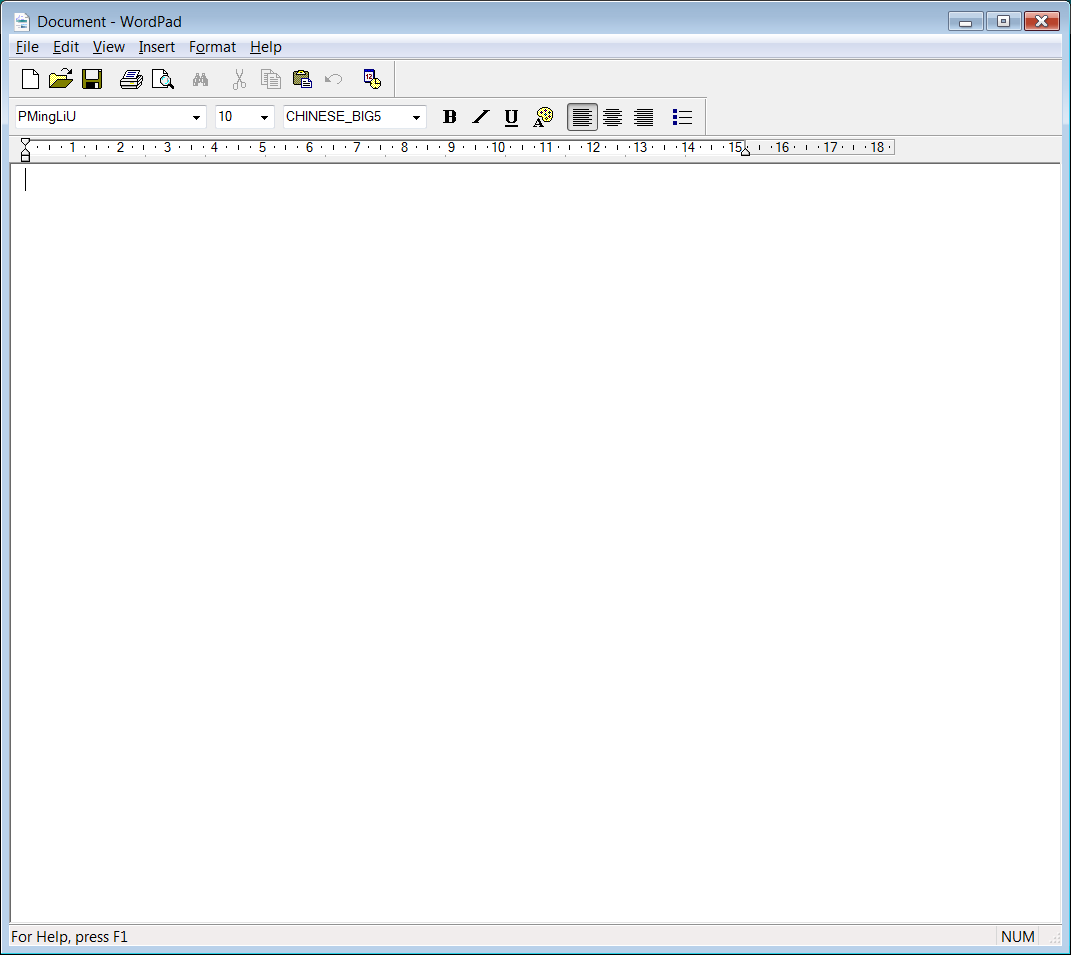Expand the CHINESE_BIG5 script dropdown
The height and width of the screenshot is (955, 1071).
click(x=416, y=117)
